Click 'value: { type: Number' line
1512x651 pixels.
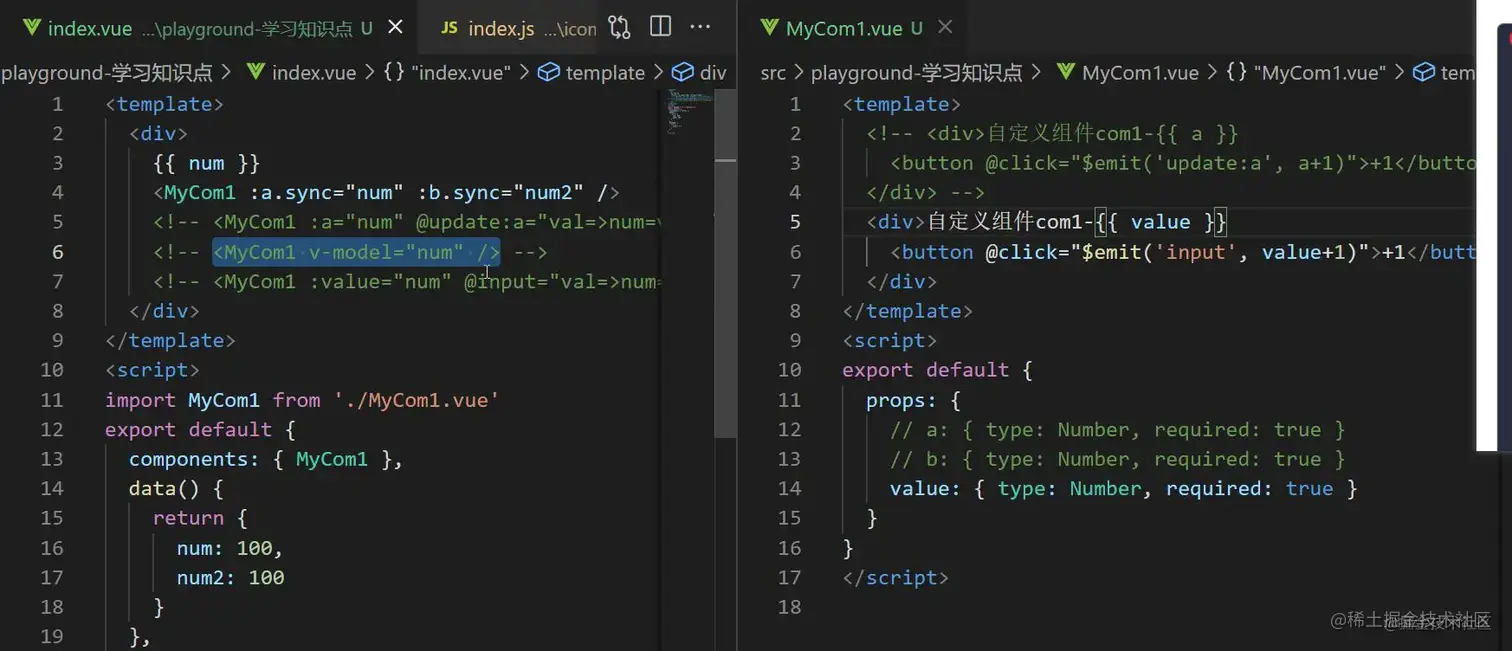point(1124,488)
